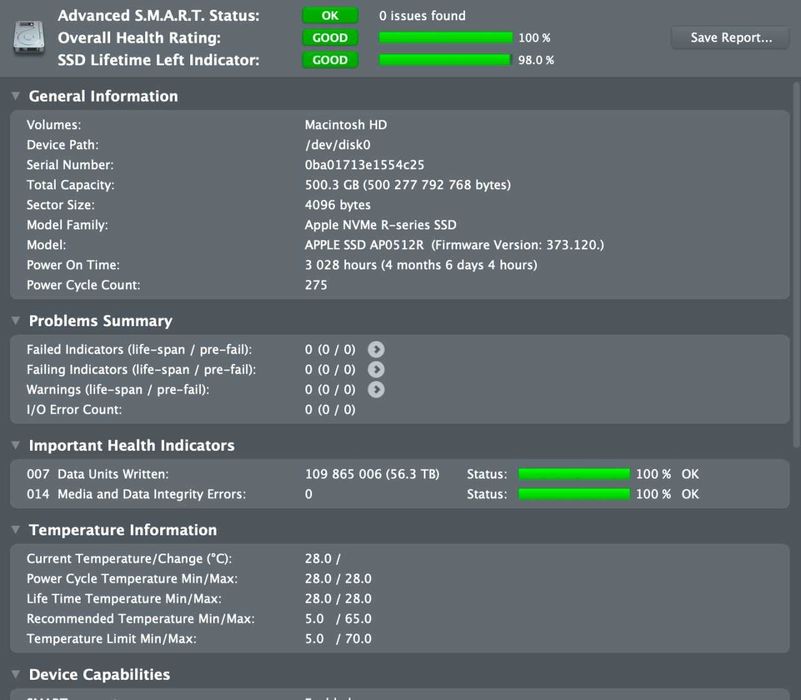
Task: Click the 98.0 % lifetime percentage
Action: [536, 60]
